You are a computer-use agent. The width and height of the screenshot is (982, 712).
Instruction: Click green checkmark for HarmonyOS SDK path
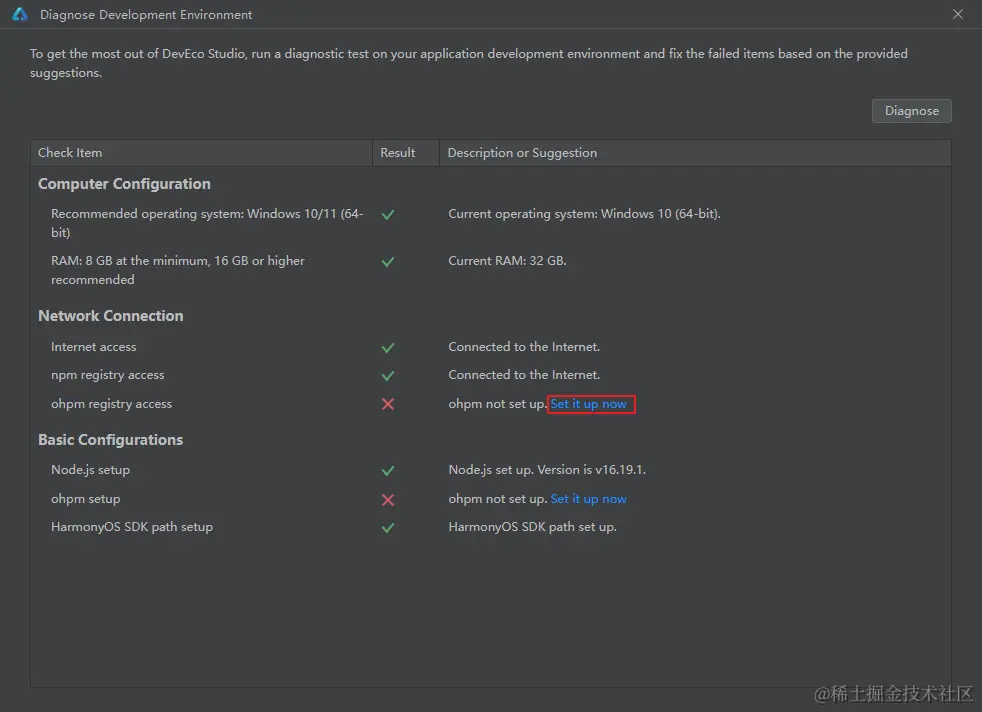click(x=388, y=528)
